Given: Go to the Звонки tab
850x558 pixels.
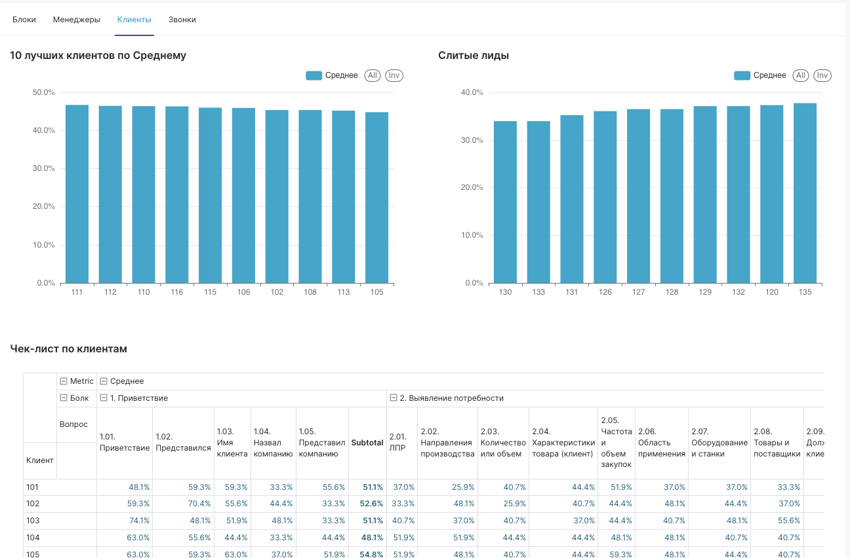Looking at the screenshot, I should pos(182,20).
